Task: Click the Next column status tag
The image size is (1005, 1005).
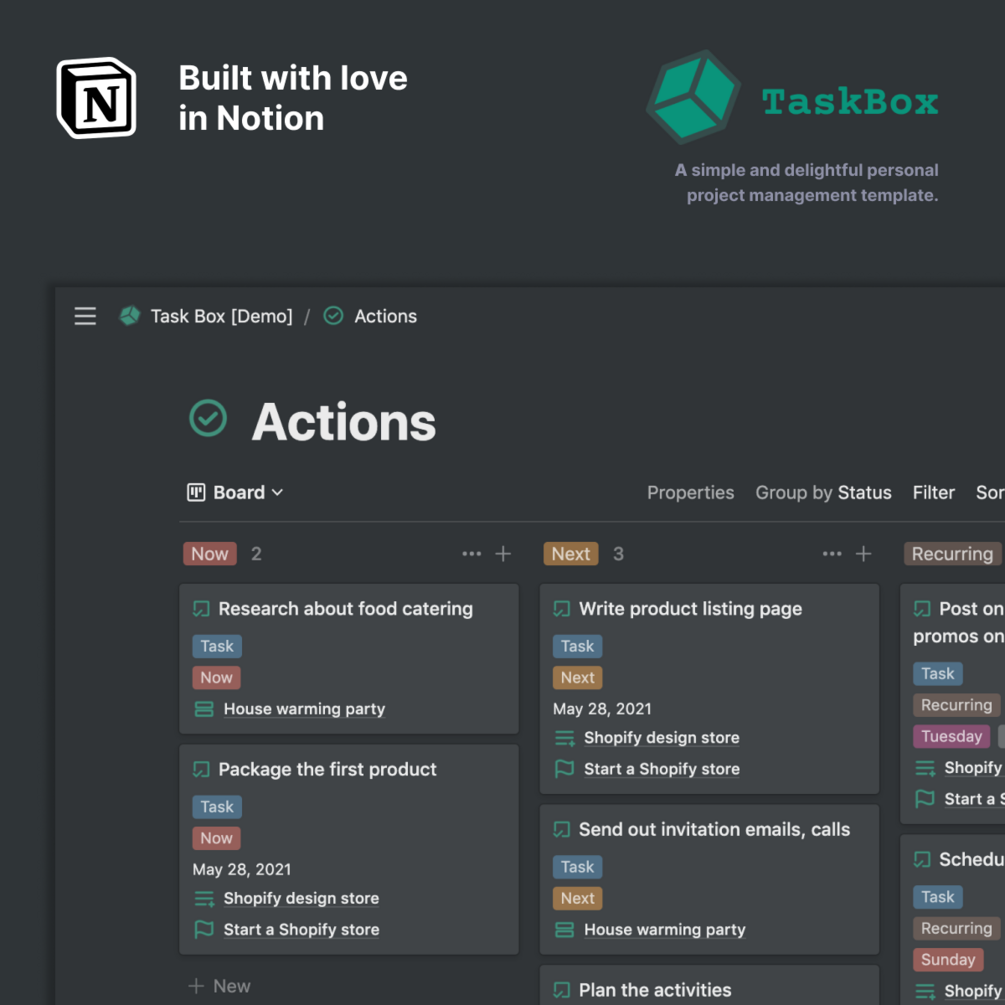Action: click(571, 554)
